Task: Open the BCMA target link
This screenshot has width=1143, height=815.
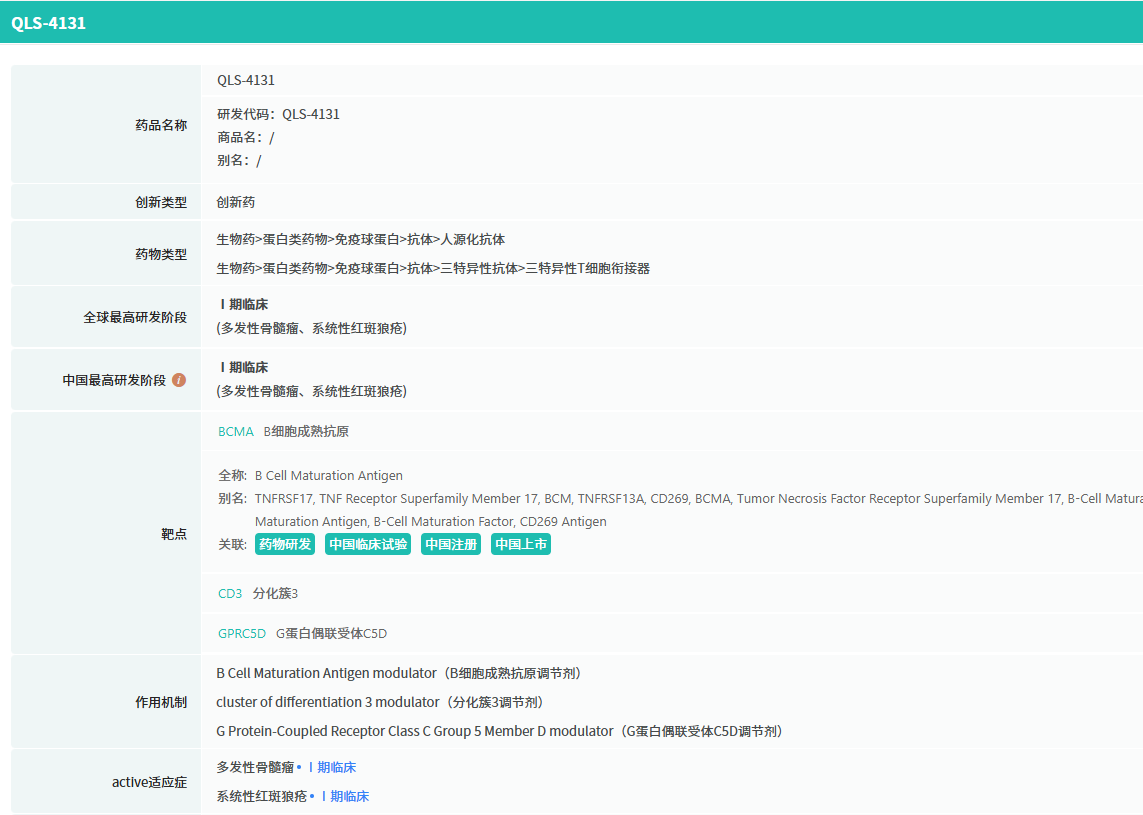Action: point(236,432)
